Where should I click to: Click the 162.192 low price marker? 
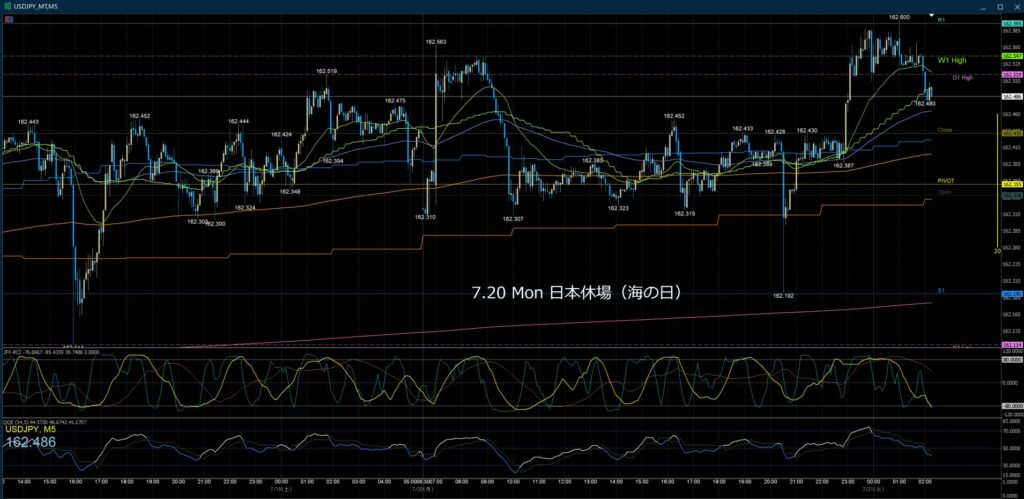tap(783, 296)
